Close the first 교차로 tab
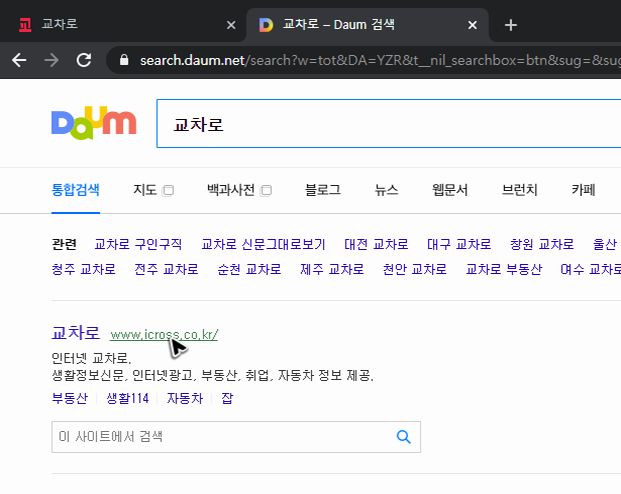This screenshot has width=621, height=494. [x=231, y=25]
